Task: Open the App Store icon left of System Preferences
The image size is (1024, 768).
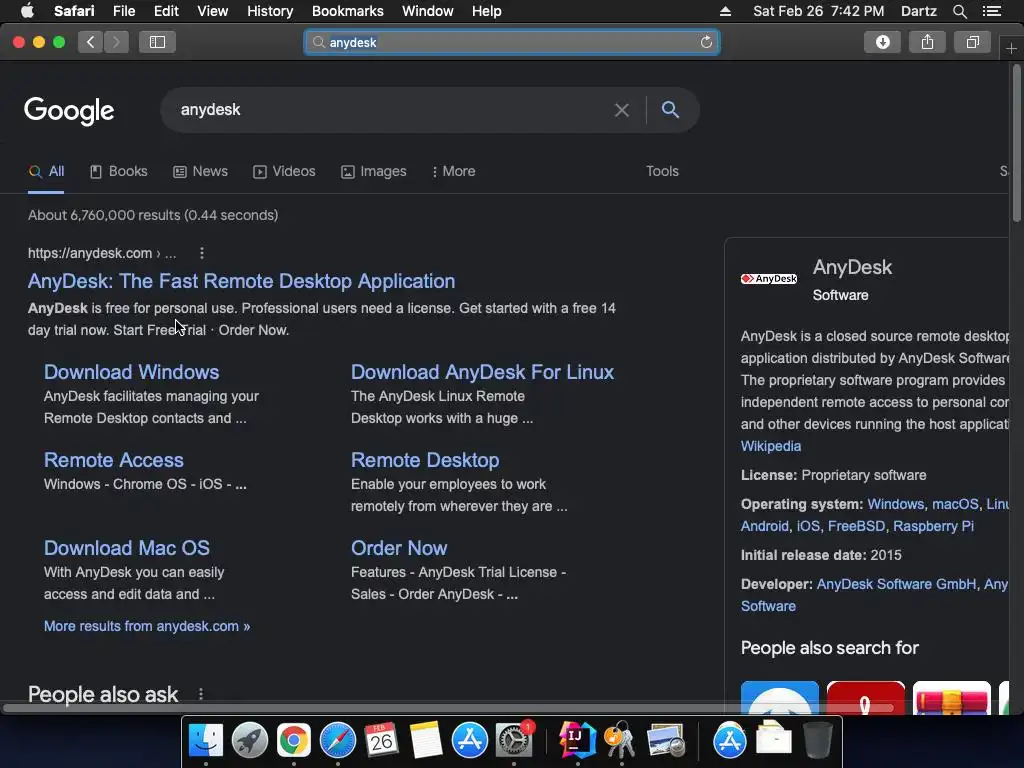Action: click(470, 741)
